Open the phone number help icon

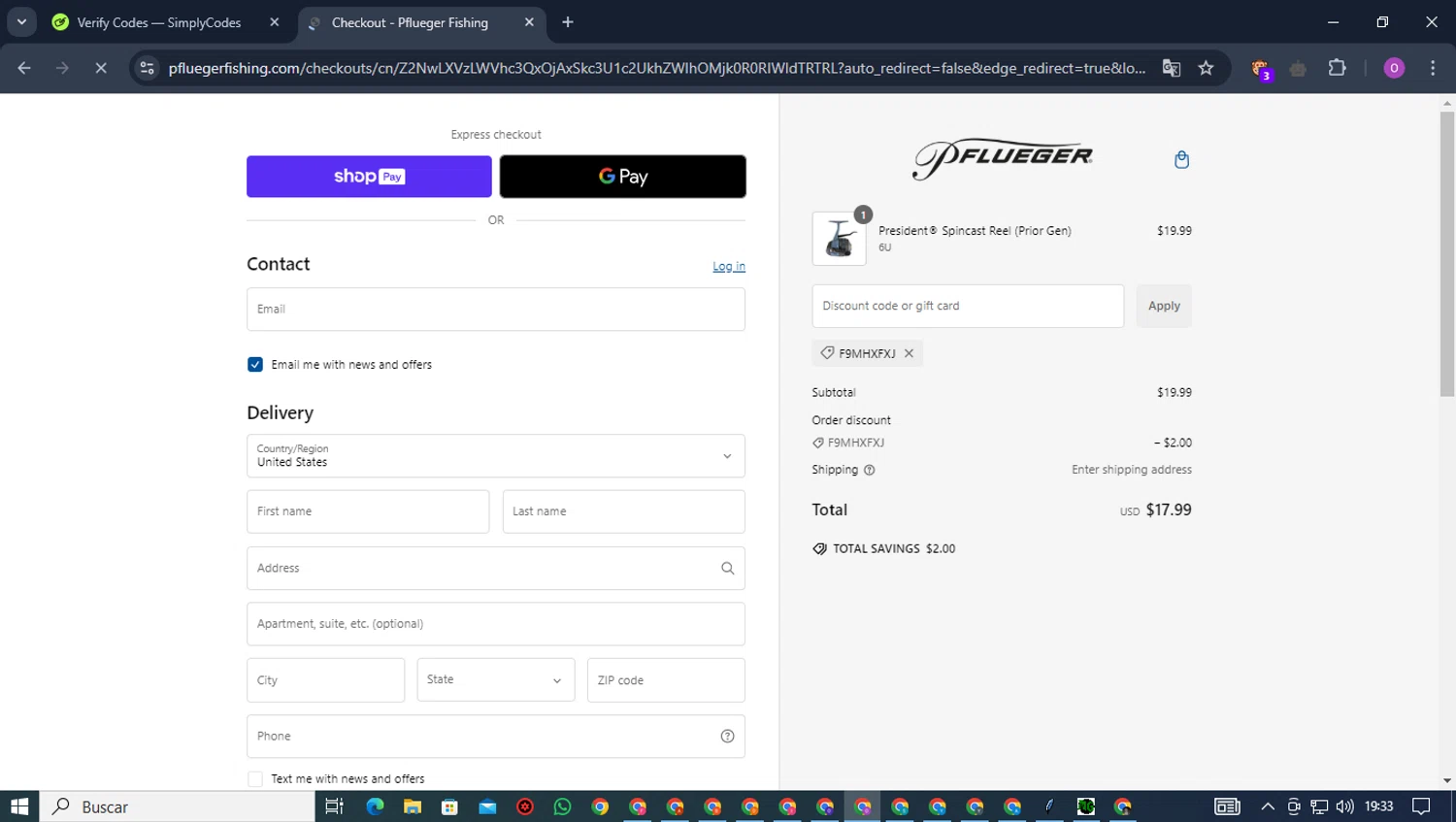coord(727,737)
